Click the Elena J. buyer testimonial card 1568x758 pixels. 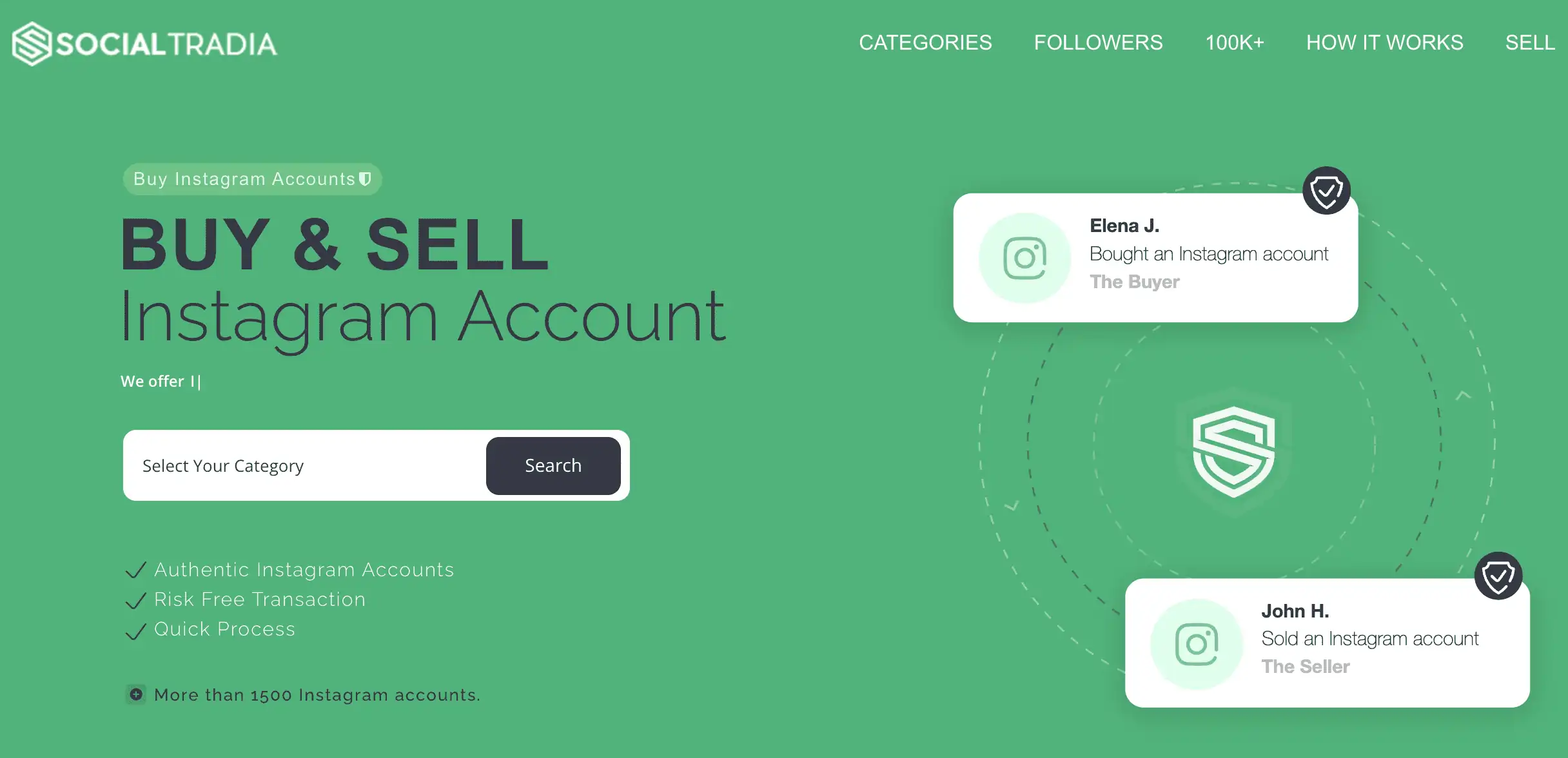(x=1156, y=254)
